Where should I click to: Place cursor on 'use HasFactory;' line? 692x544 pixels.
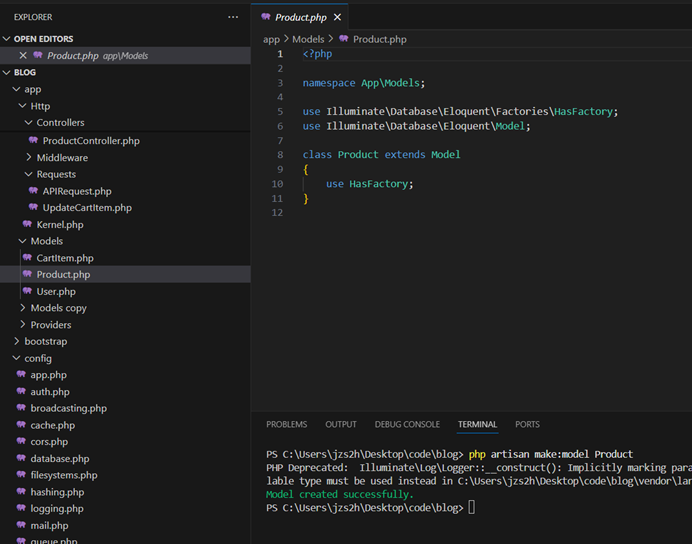[x=369, y=184]
